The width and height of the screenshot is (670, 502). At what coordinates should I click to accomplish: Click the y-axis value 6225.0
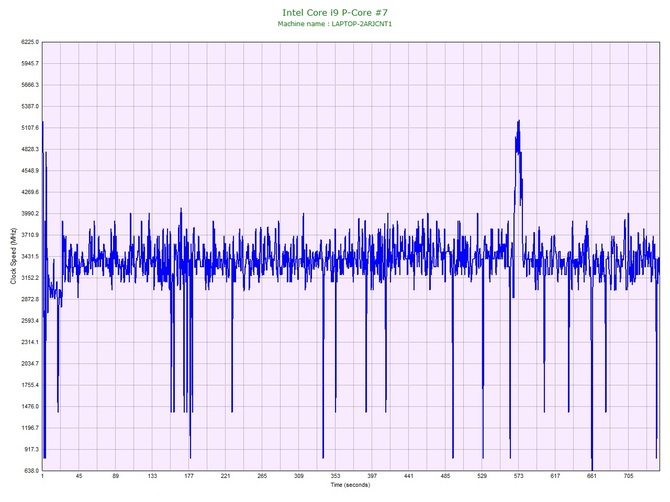30,42
